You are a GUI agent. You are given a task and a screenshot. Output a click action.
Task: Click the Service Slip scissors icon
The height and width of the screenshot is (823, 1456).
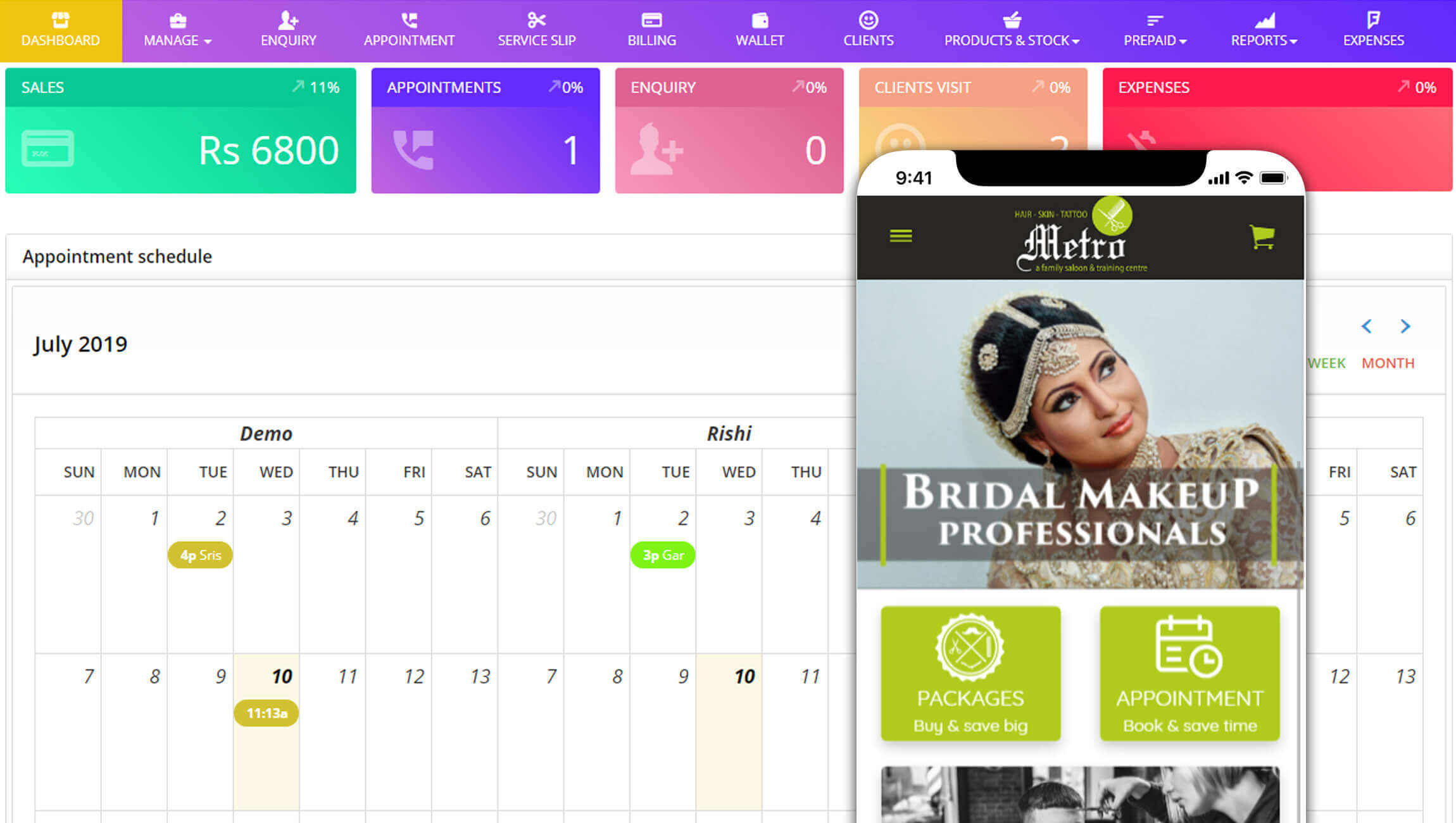[536, 20]
